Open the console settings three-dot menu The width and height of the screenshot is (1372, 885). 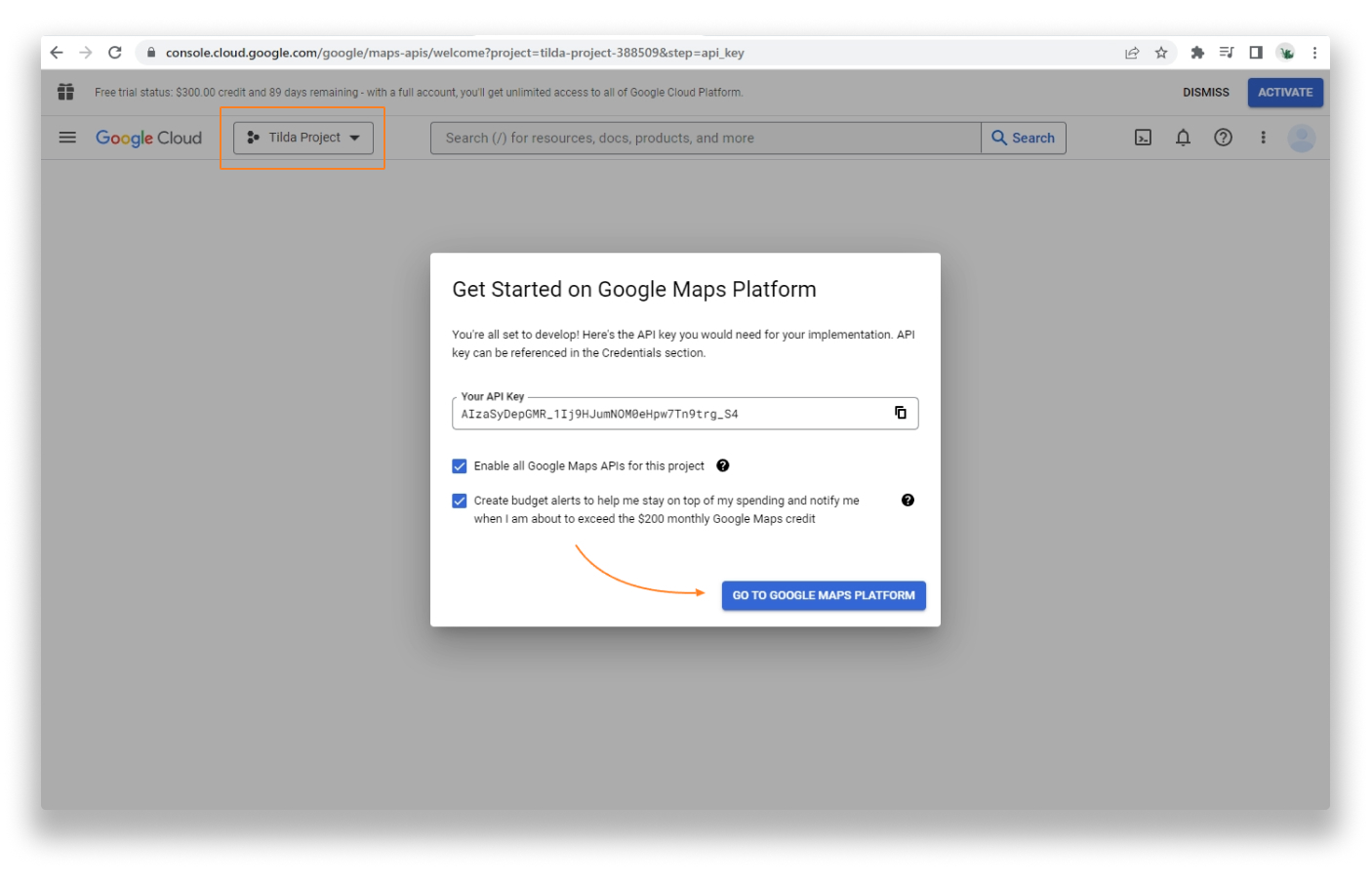click(x=1263, y=138)
